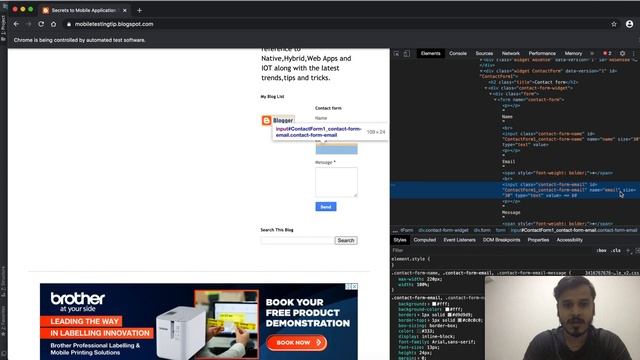640x360 pixels.
Task: Switch to the Console panel tab
Action: (458, 53)
